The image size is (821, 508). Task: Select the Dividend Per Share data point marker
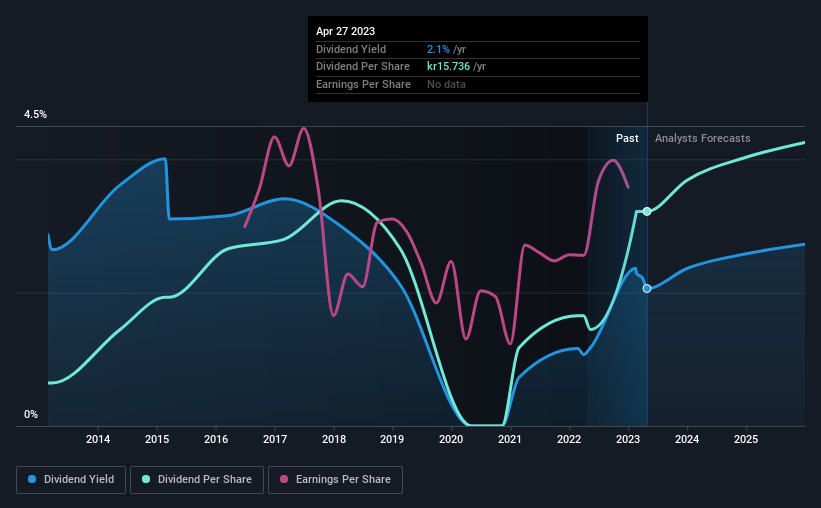click(x=647, y=211)
